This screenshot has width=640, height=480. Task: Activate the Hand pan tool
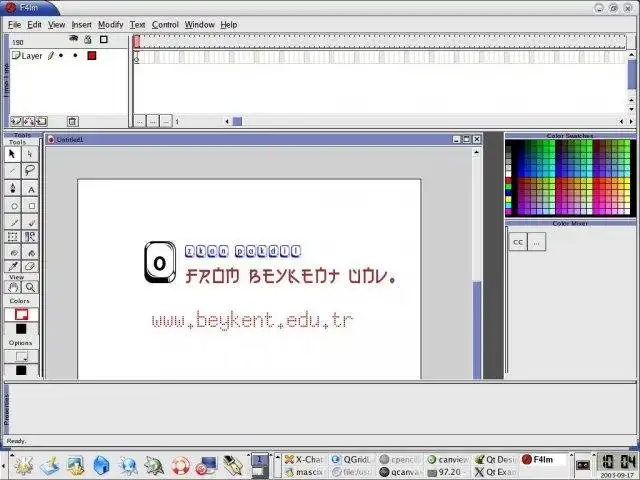coord(12,287)
